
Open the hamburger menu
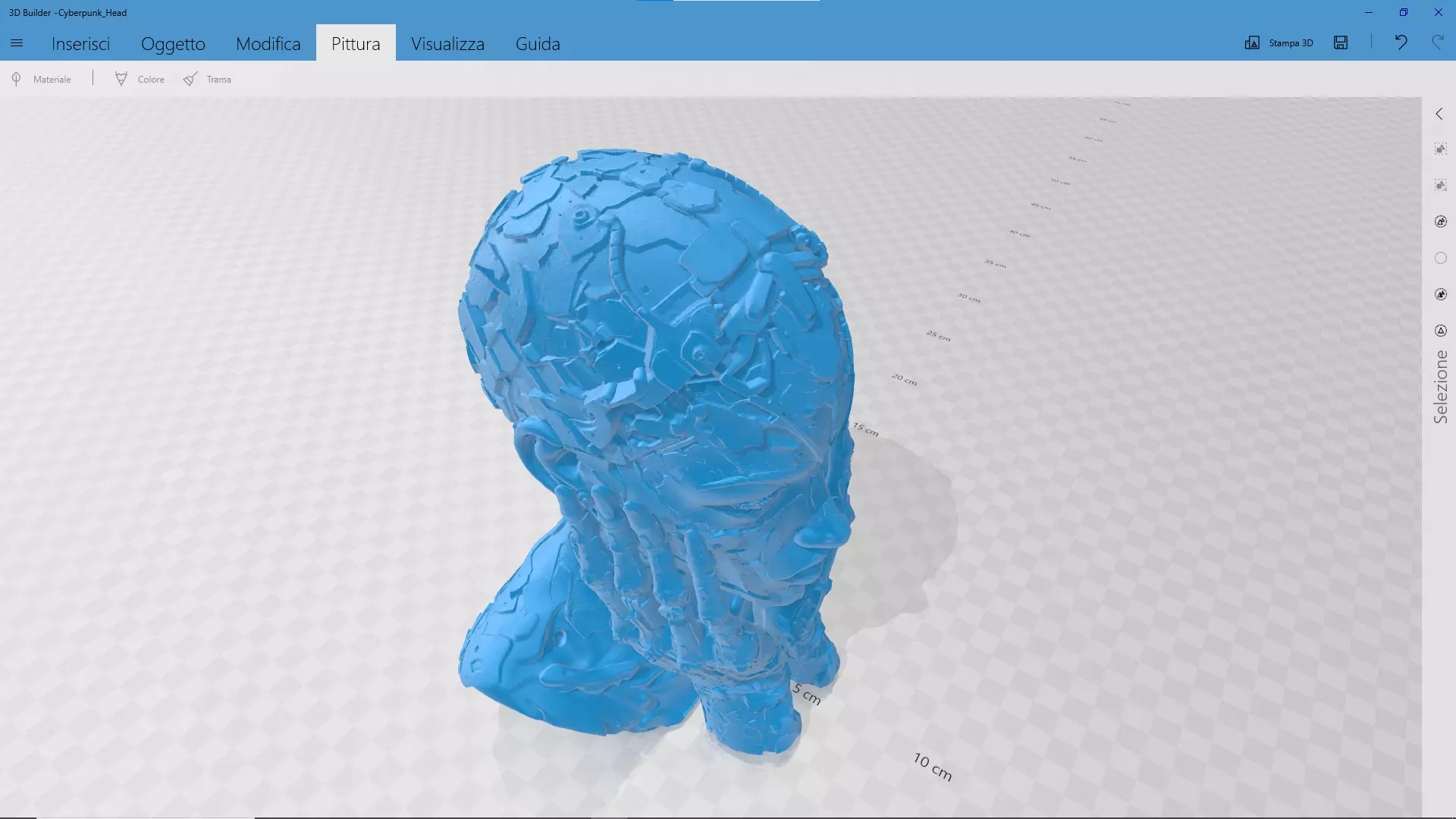[17, 43]
